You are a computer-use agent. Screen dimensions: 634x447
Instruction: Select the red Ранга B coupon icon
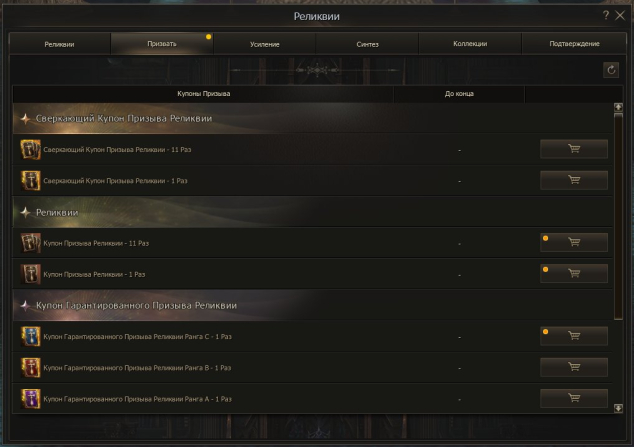tap(31, 367)
